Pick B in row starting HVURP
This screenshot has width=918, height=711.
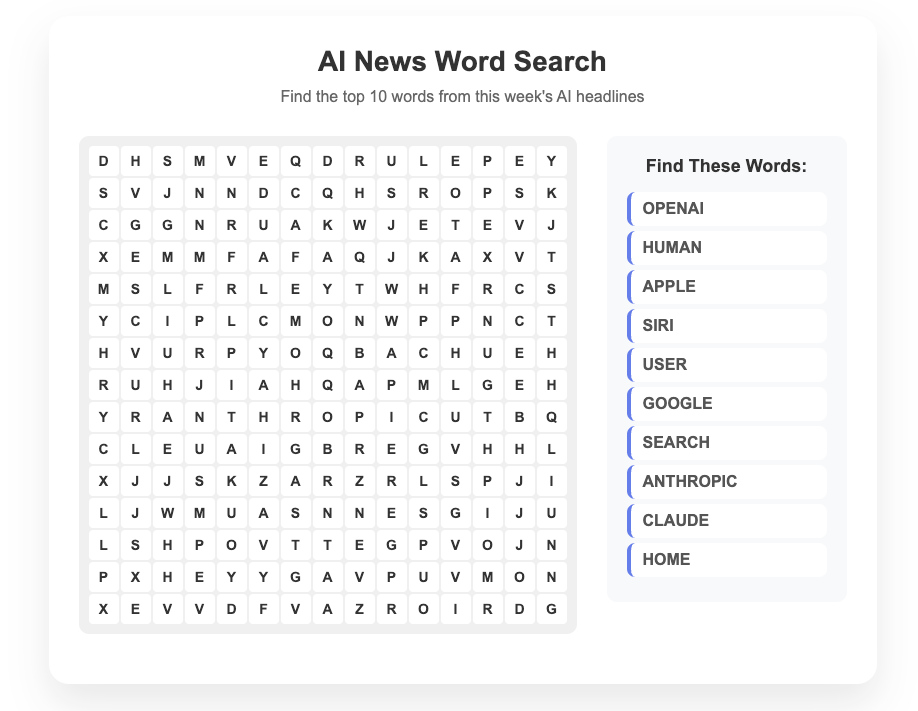point(359,353)
